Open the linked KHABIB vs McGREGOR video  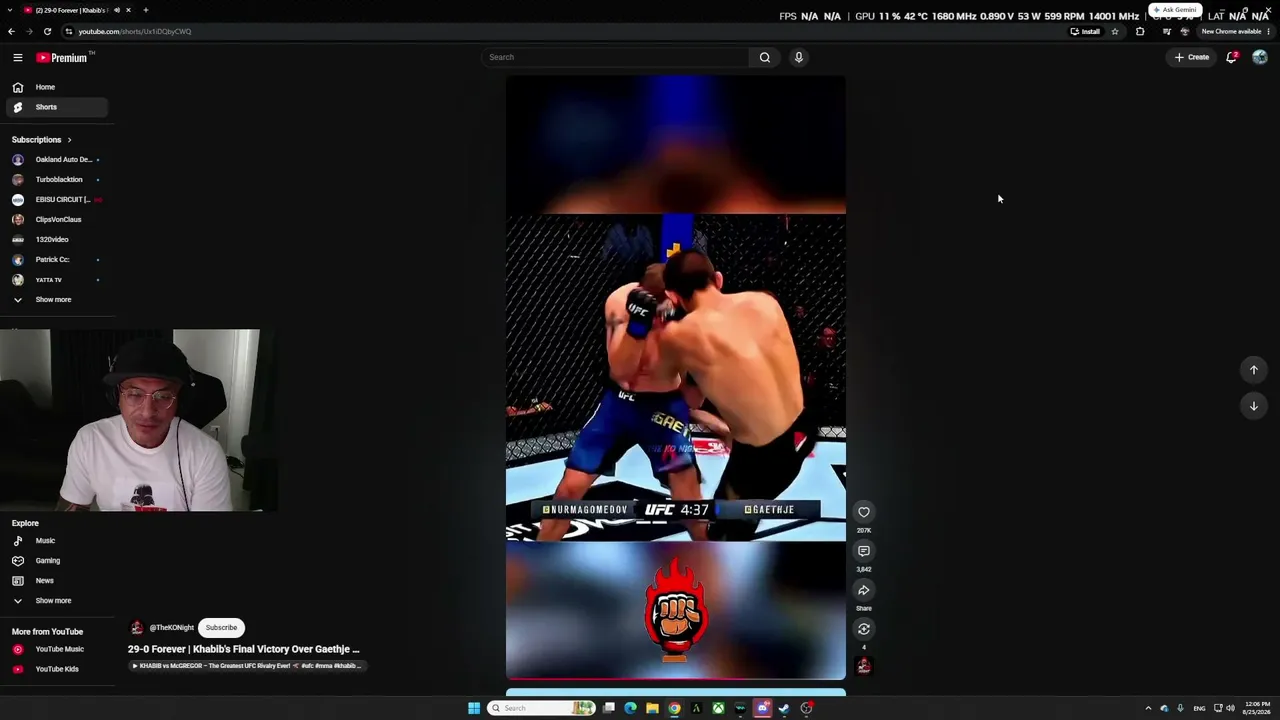click(x=247, y=666)
